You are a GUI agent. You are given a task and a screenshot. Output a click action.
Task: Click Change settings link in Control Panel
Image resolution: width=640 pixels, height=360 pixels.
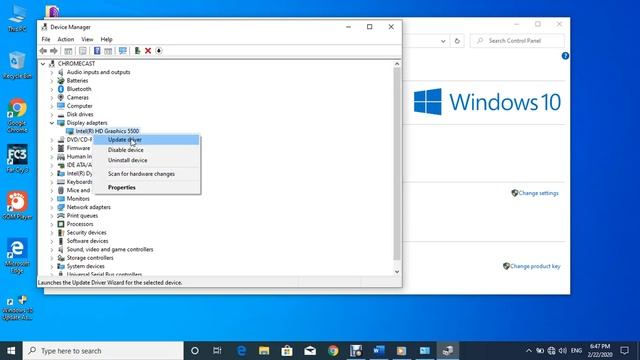(538, 193)
